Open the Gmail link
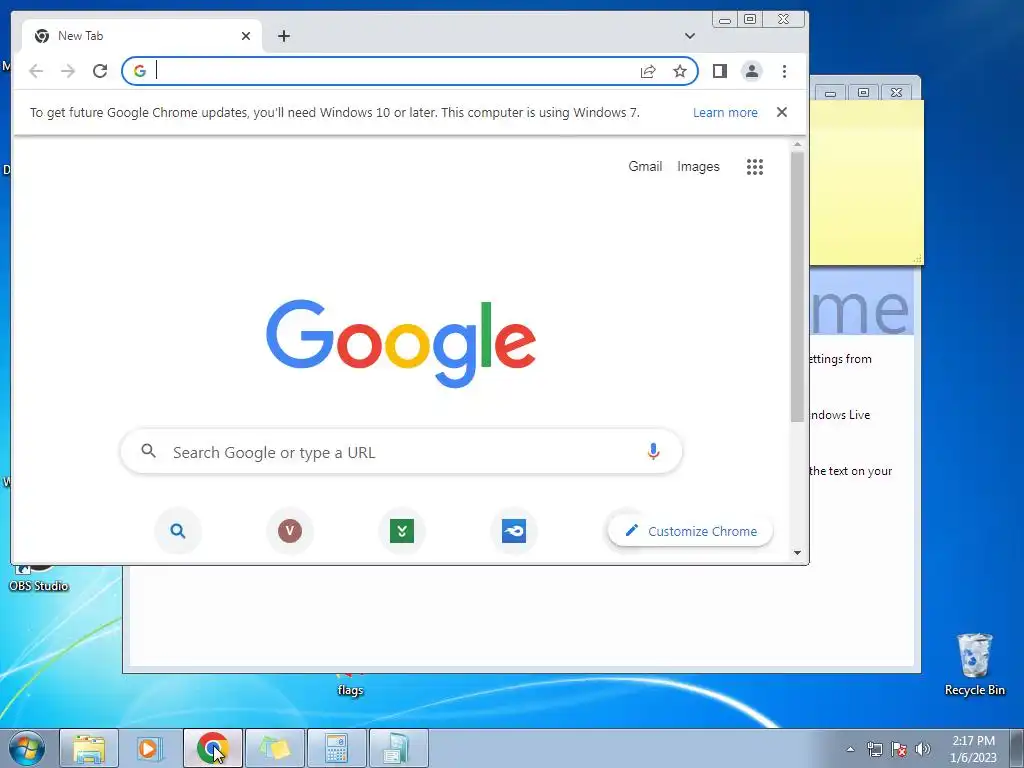Image resolution: width=1024 pixels, height=768 pixels. pos(645,167)
